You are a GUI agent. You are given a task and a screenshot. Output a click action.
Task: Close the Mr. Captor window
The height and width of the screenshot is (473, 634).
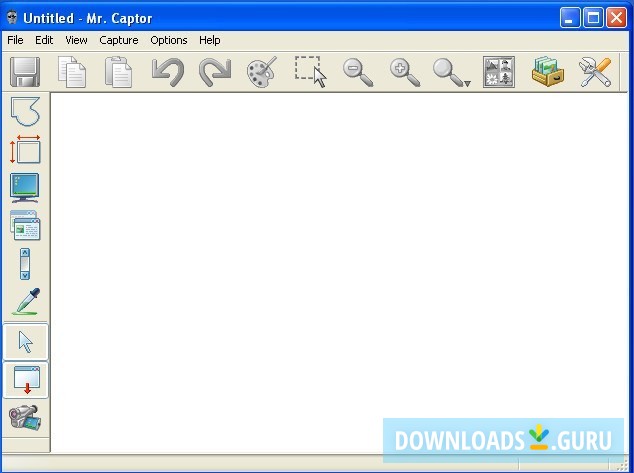[616, 18]
